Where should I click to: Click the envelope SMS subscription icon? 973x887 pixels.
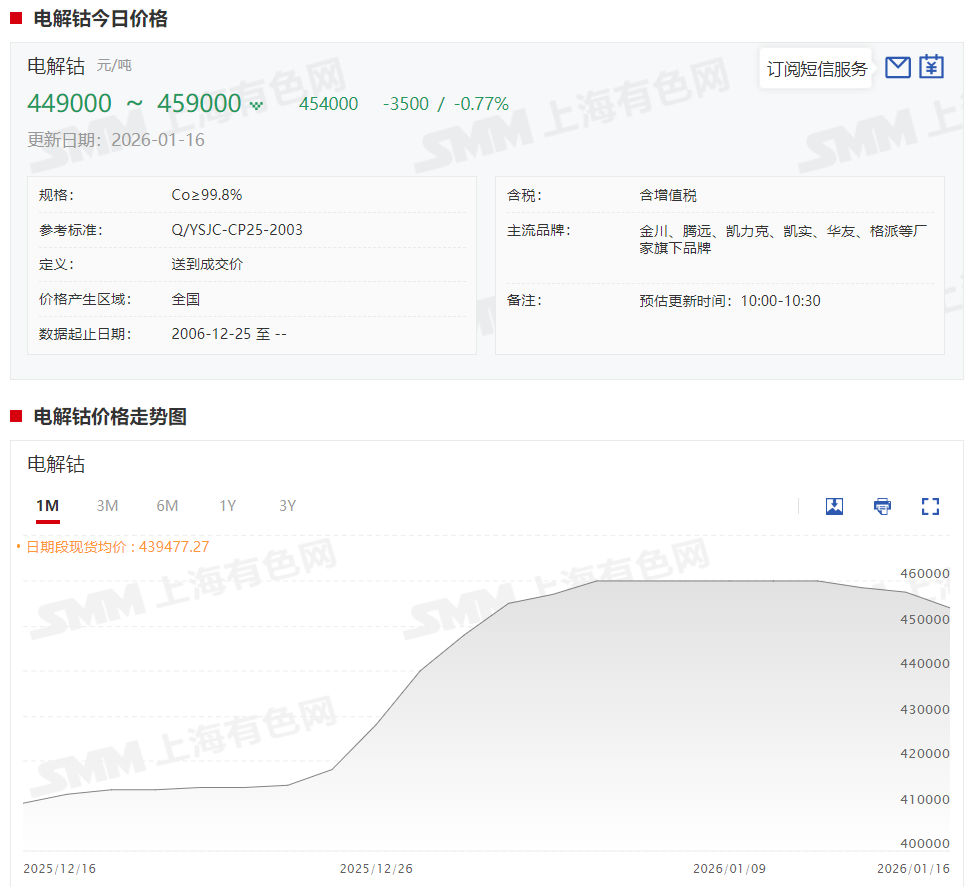pos(898,67)
